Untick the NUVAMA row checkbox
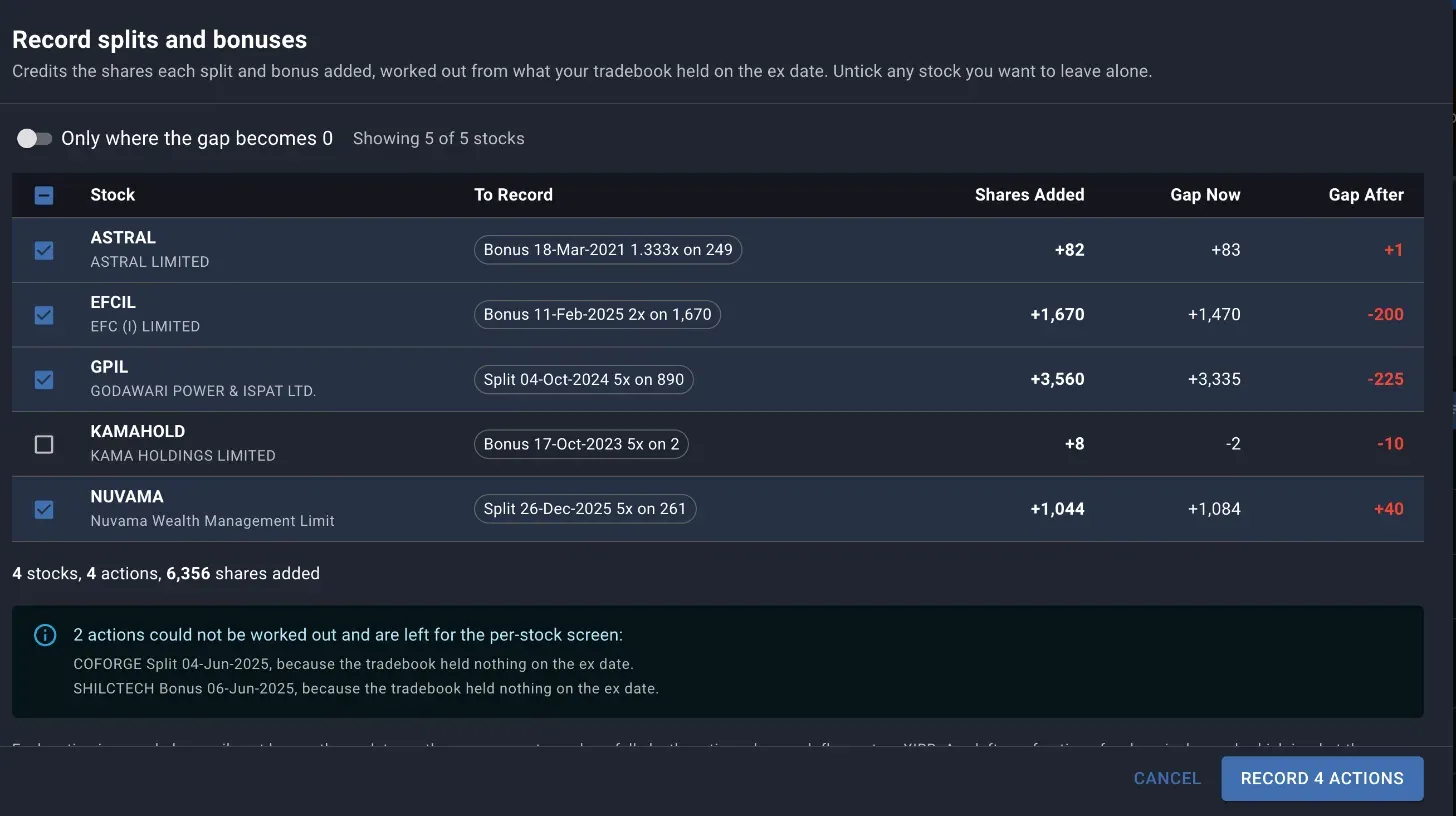 pos(44,509)
